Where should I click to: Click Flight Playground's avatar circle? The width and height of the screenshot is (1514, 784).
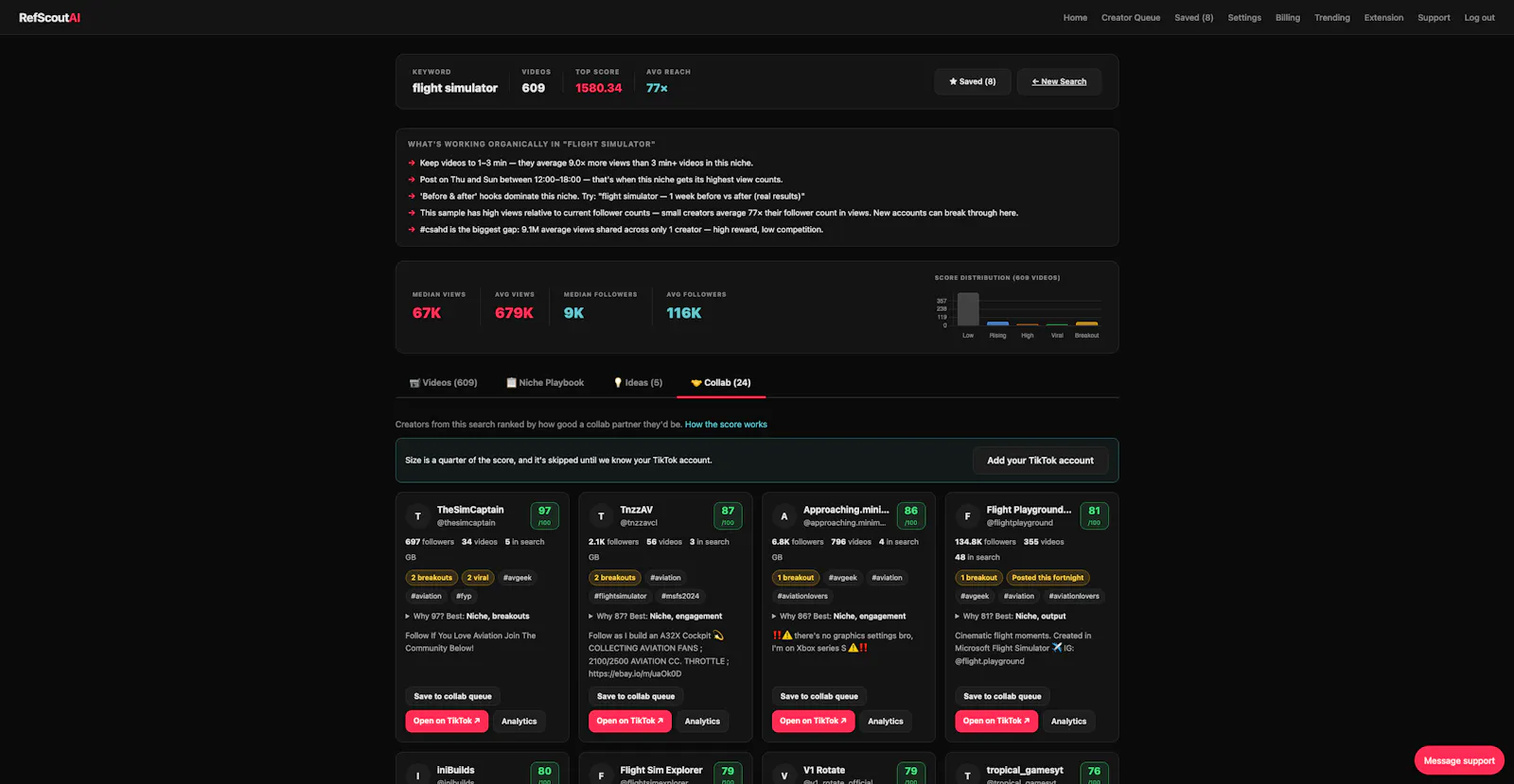pos(967,515)
